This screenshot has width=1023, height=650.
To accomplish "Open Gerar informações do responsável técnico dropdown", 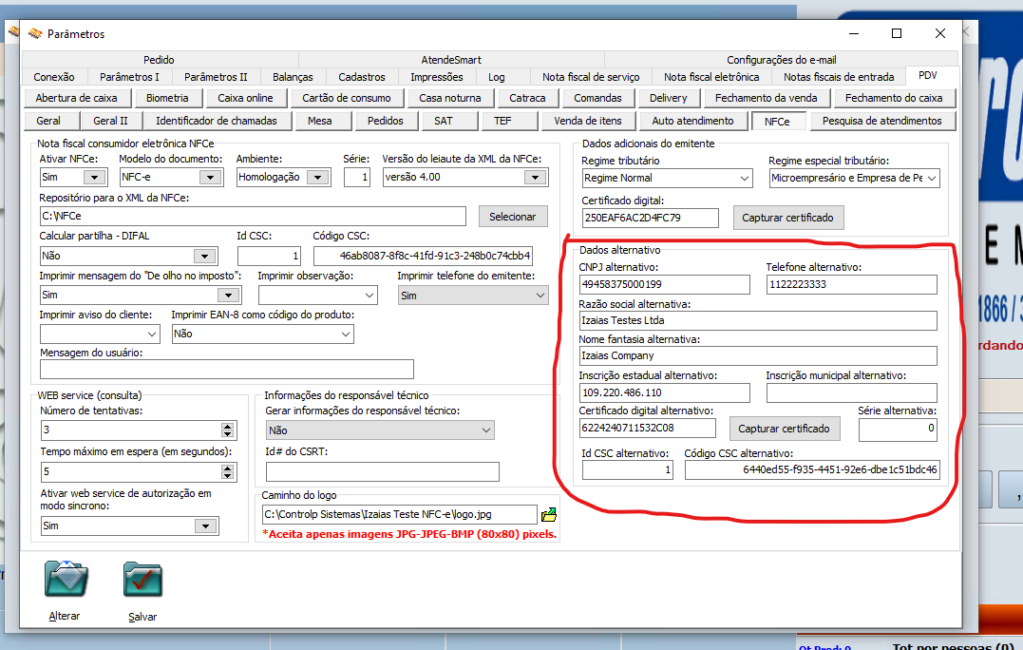I will (x=486, y=430).
